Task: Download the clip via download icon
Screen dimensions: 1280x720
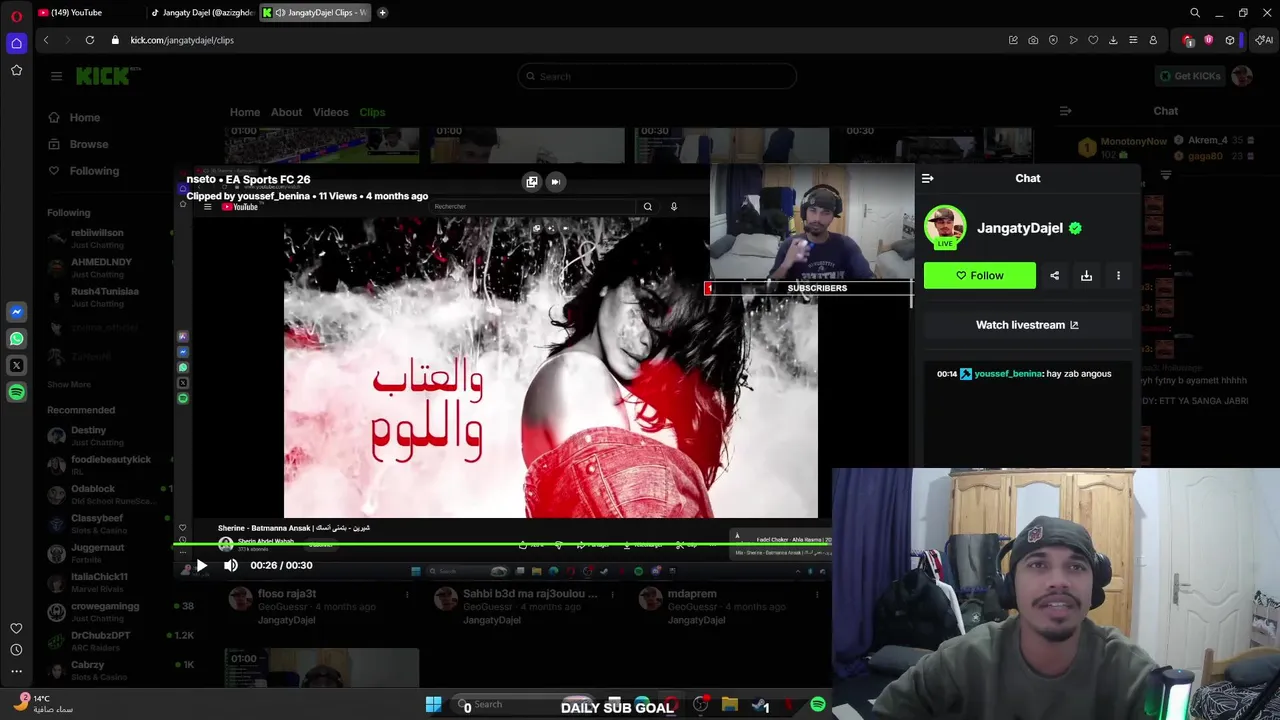Action: coord(1086,275)
